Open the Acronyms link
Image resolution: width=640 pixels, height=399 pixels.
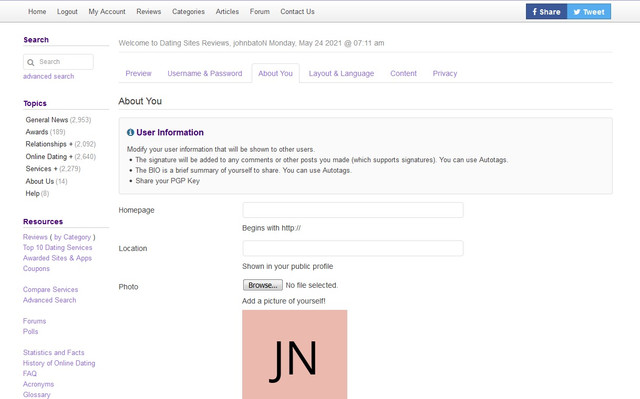coord(38,384)
